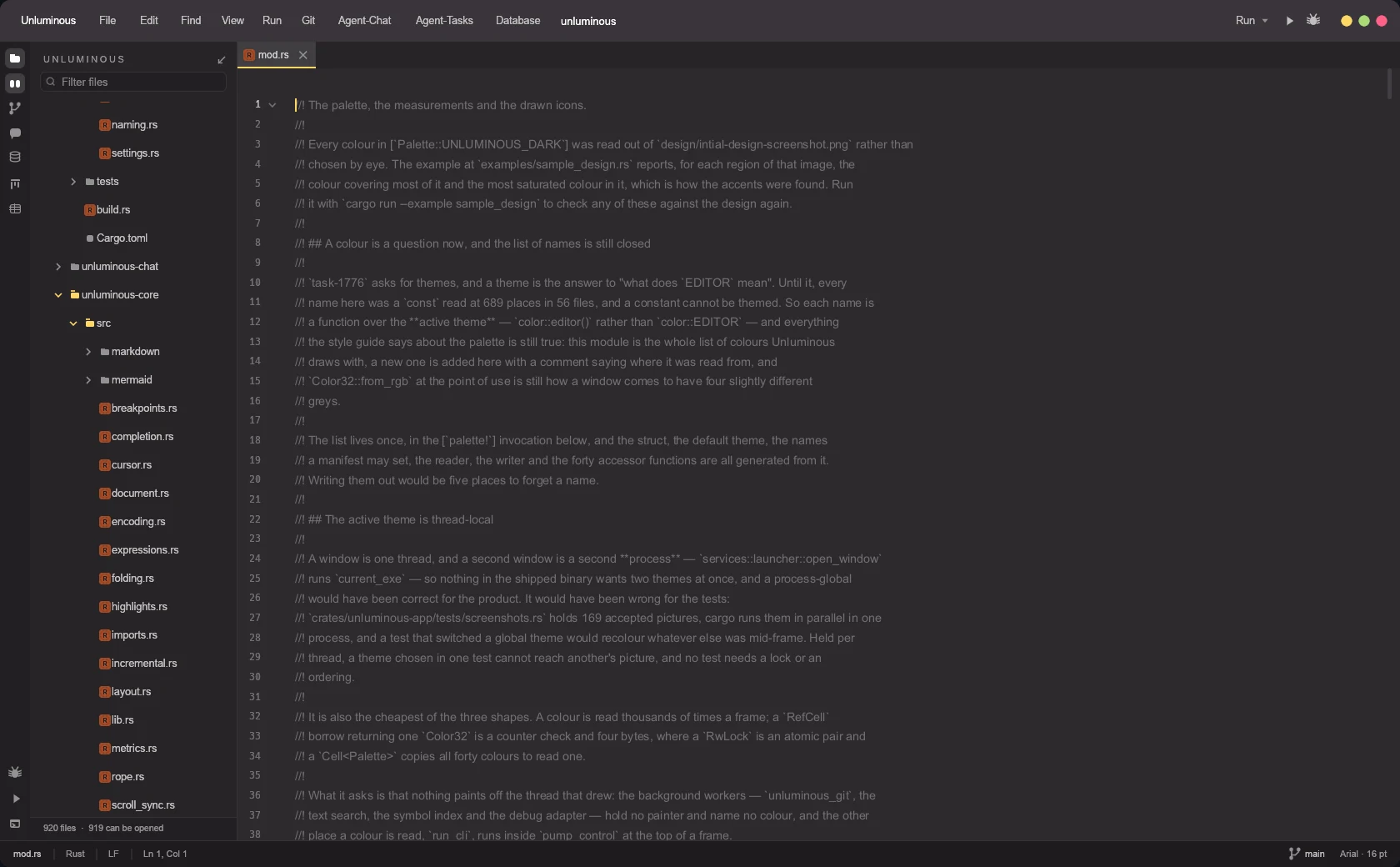Open the split panes icon in the activity bar
The image size is (1400, 867).
point(15,83)
